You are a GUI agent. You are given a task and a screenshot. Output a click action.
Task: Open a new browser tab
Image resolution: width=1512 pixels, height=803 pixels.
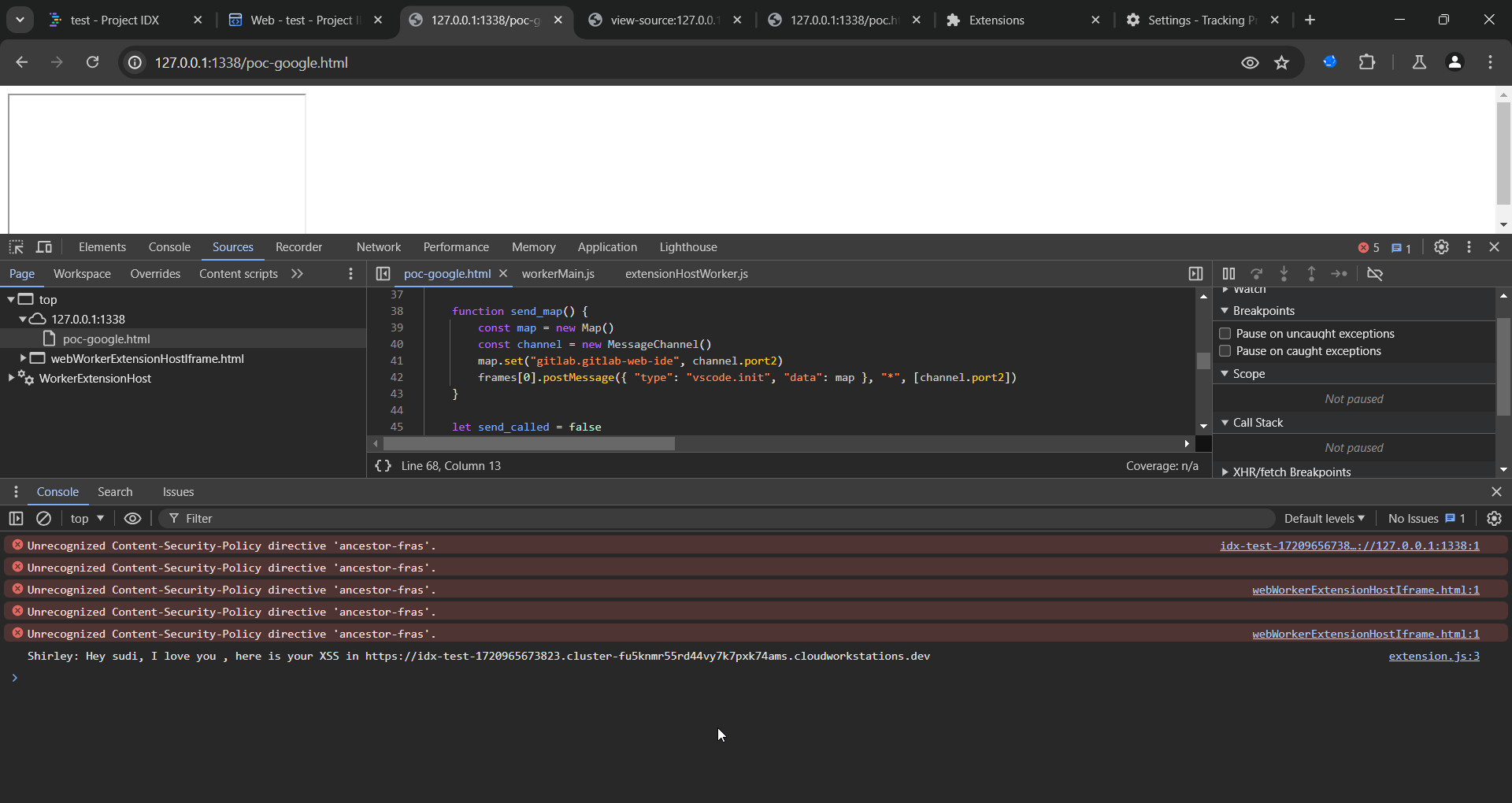click(x=1310, y=20)
